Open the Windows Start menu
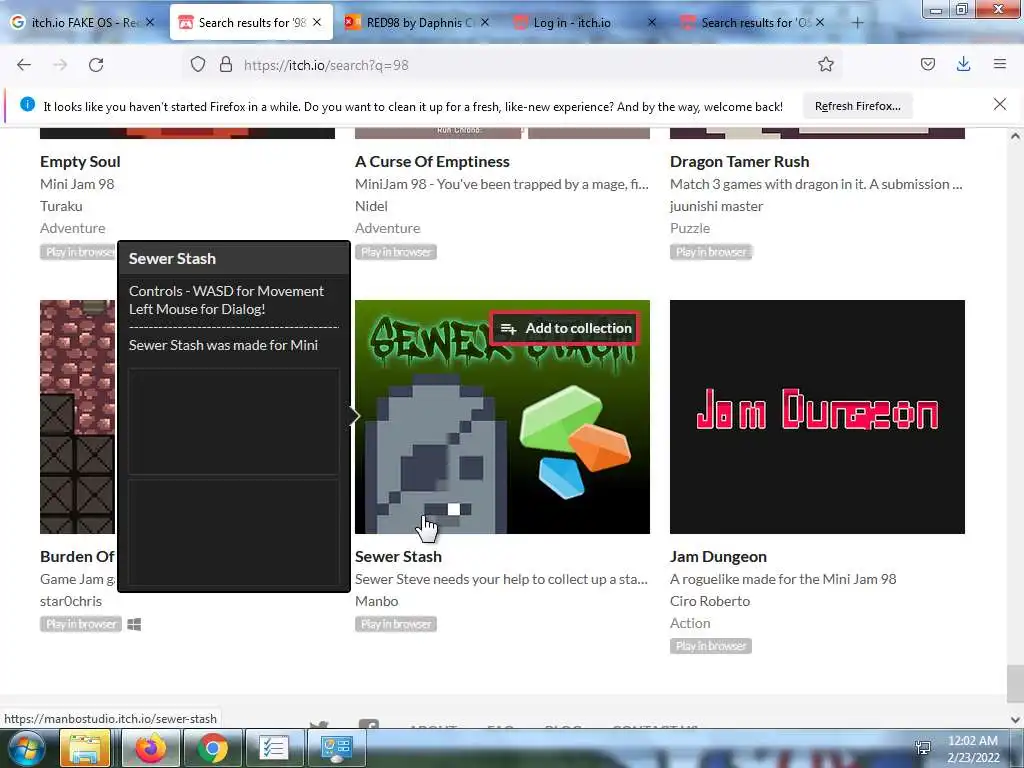Image resolution: width=1024 pixels, height=768 pixels. pos(26,748)
